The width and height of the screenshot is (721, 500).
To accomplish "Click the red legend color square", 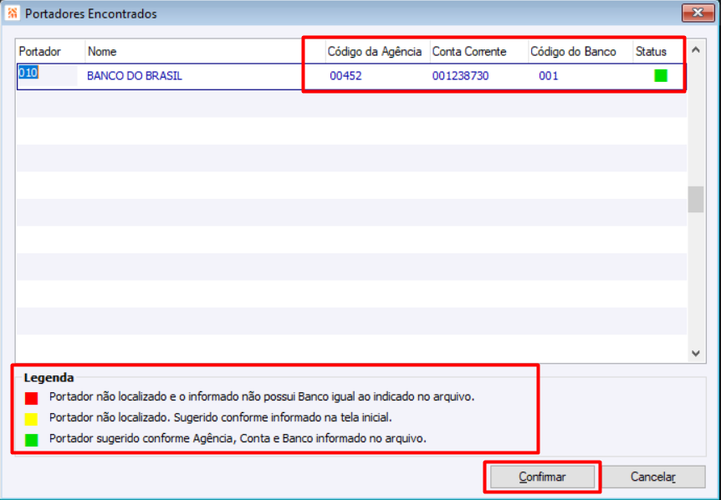I will tap(31, 398).
